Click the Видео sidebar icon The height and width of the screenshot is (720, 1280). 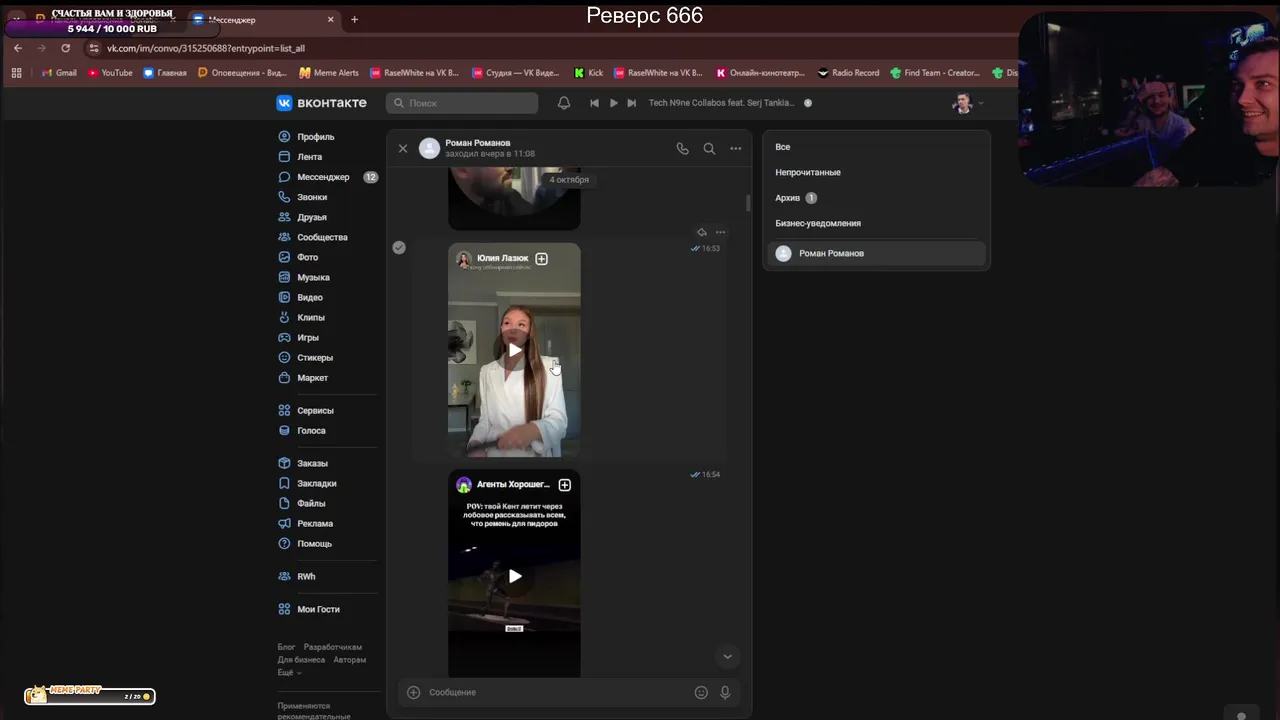(285, 297)
